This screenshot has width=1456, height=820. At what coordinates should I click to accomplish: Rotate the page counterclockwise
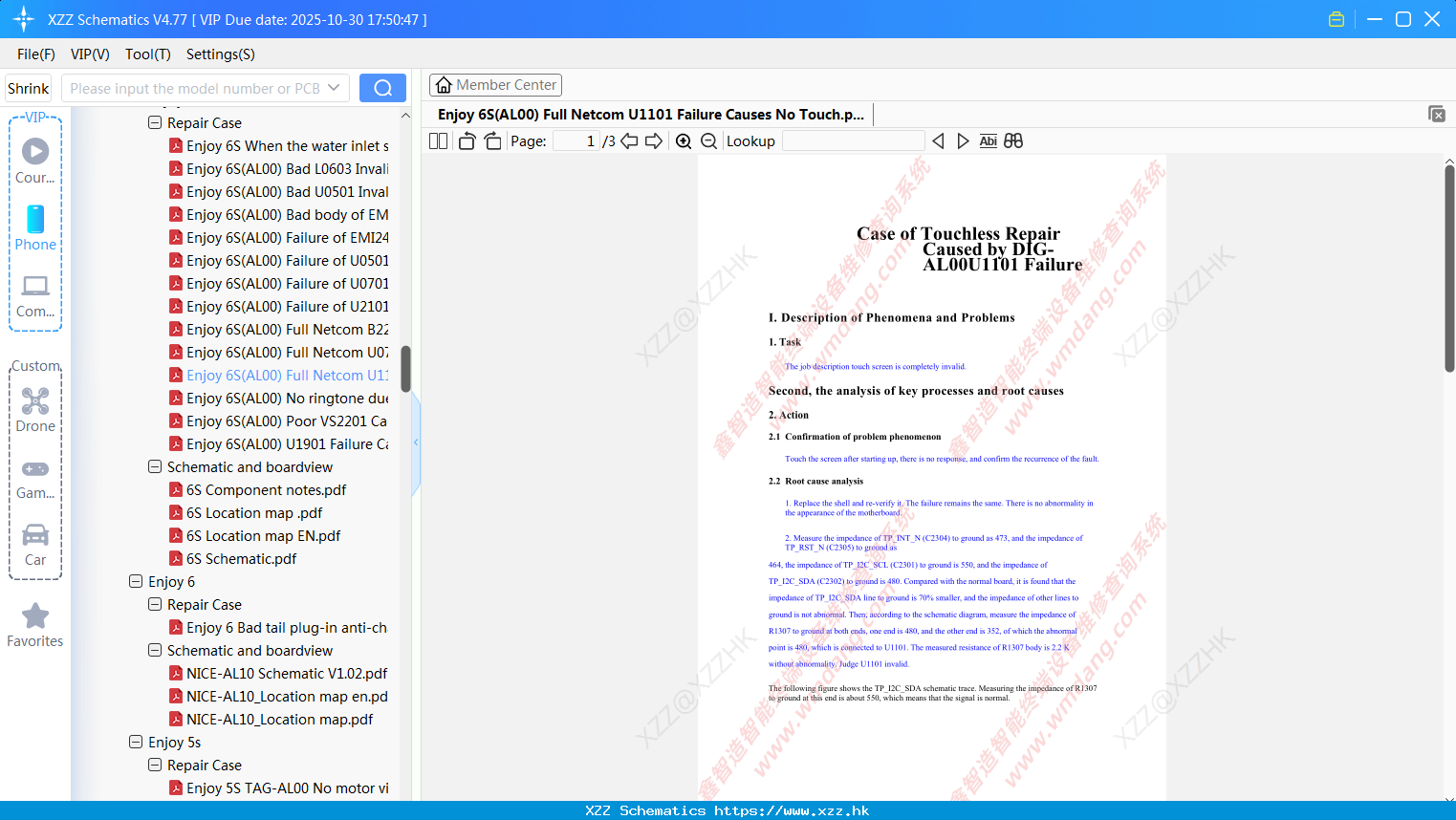[x=467, y=141]
